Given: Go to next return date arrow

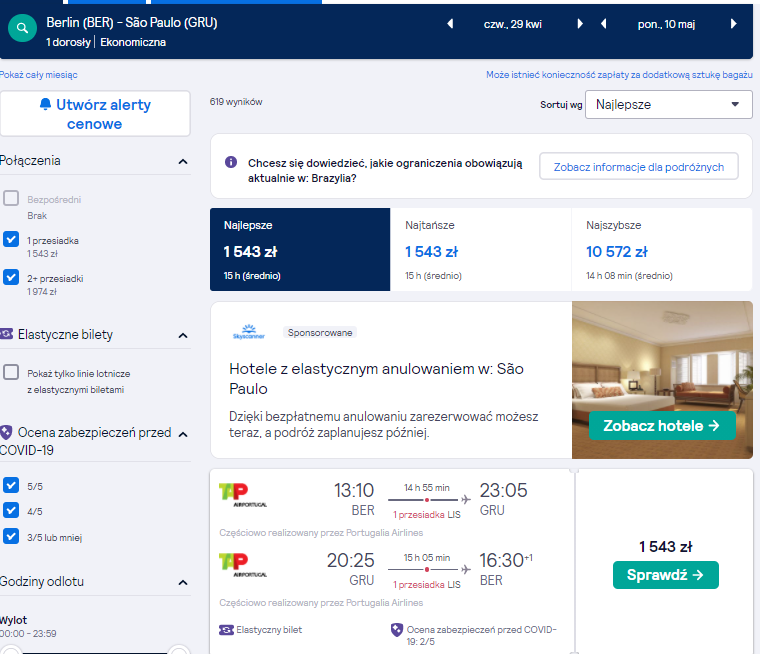Looking at the screenshot, I should click(x=733, y=24).
